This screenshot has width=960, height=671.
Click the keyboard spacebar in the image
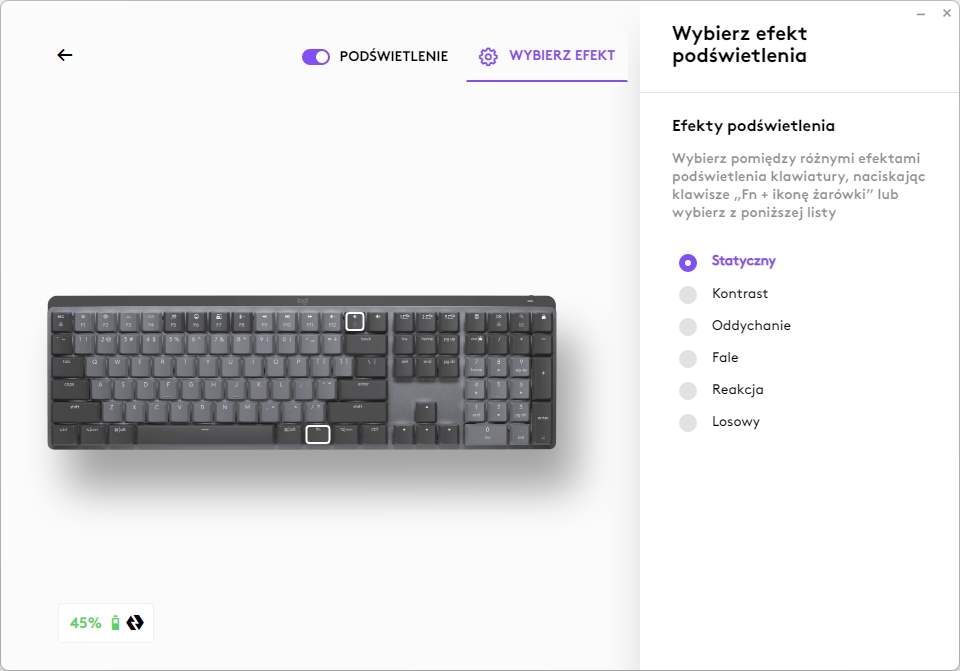point(206,434)
